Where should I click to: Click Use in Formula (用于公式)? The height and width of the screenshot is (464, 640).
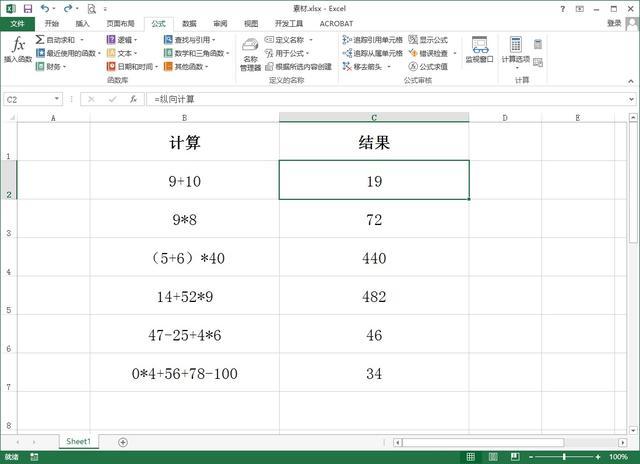287,53
